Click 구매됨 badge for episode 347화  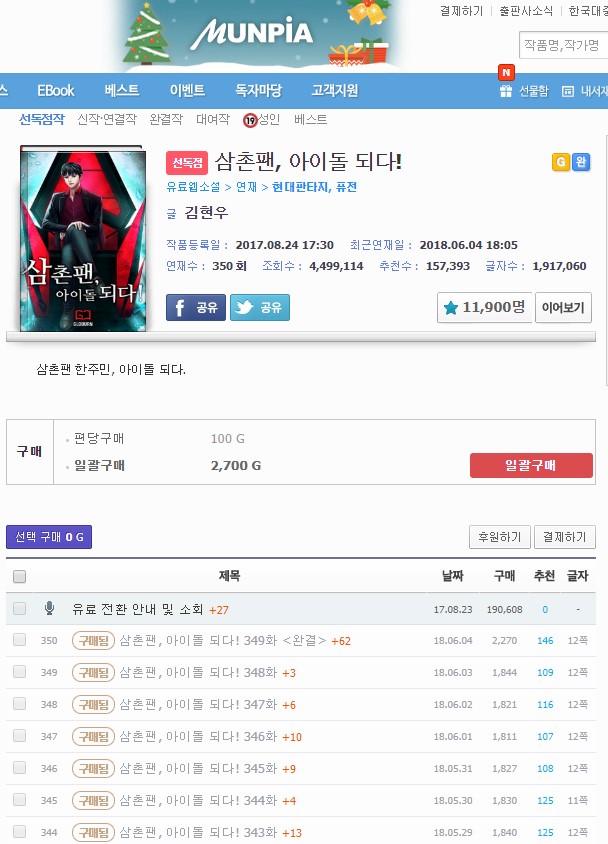(93, 705)
